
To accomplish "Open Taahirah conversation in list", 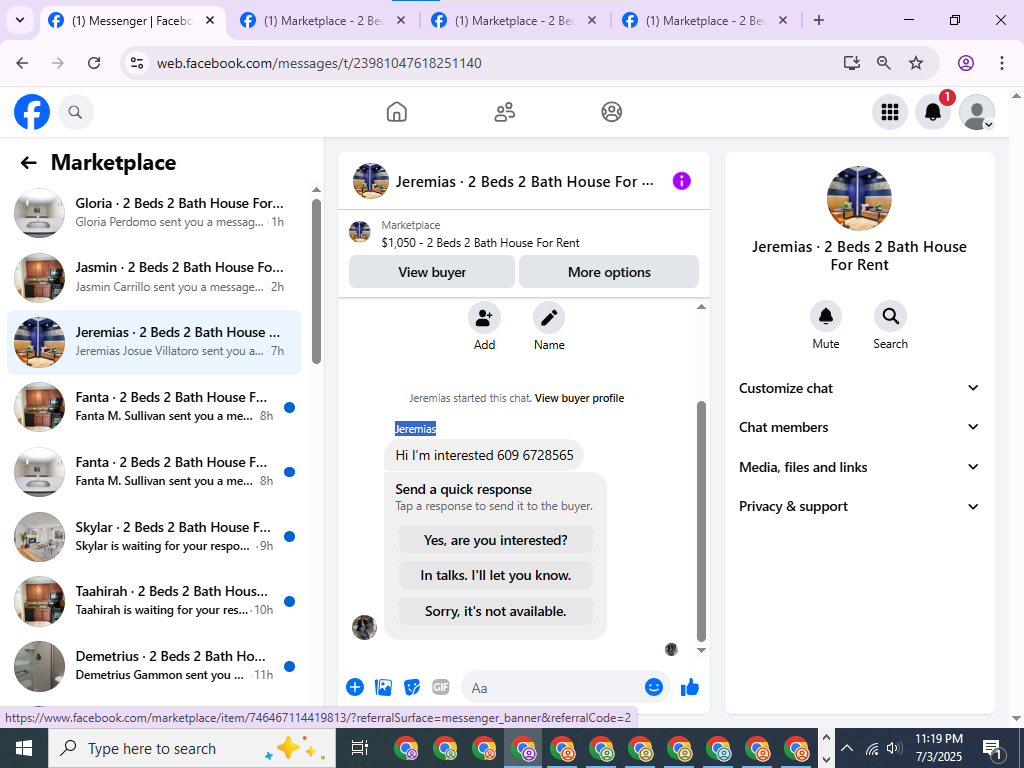I will coord(155,601).
